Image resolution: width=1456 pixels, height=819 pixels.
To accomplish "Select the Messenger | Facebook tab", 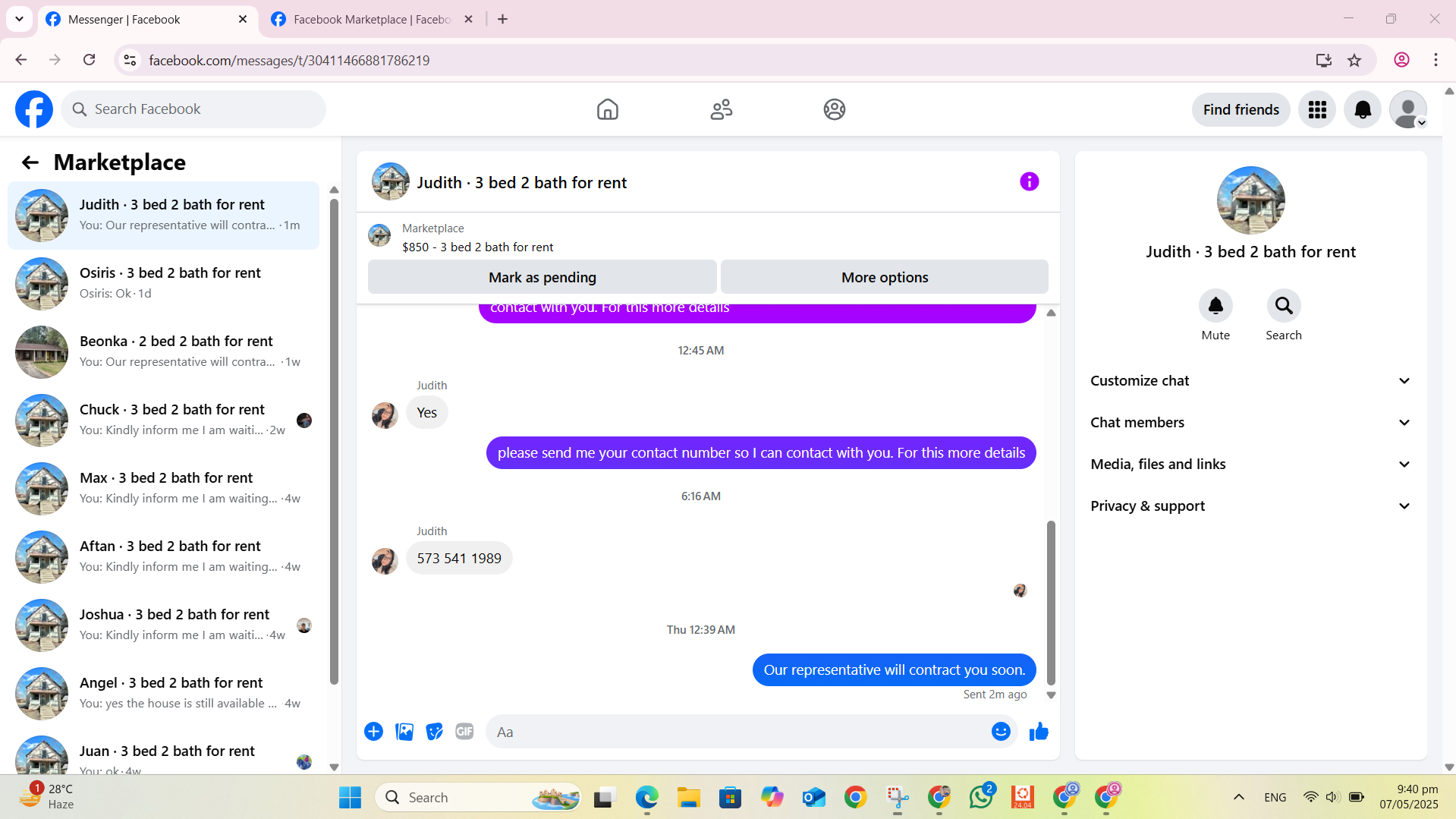I will pos(147,20).
